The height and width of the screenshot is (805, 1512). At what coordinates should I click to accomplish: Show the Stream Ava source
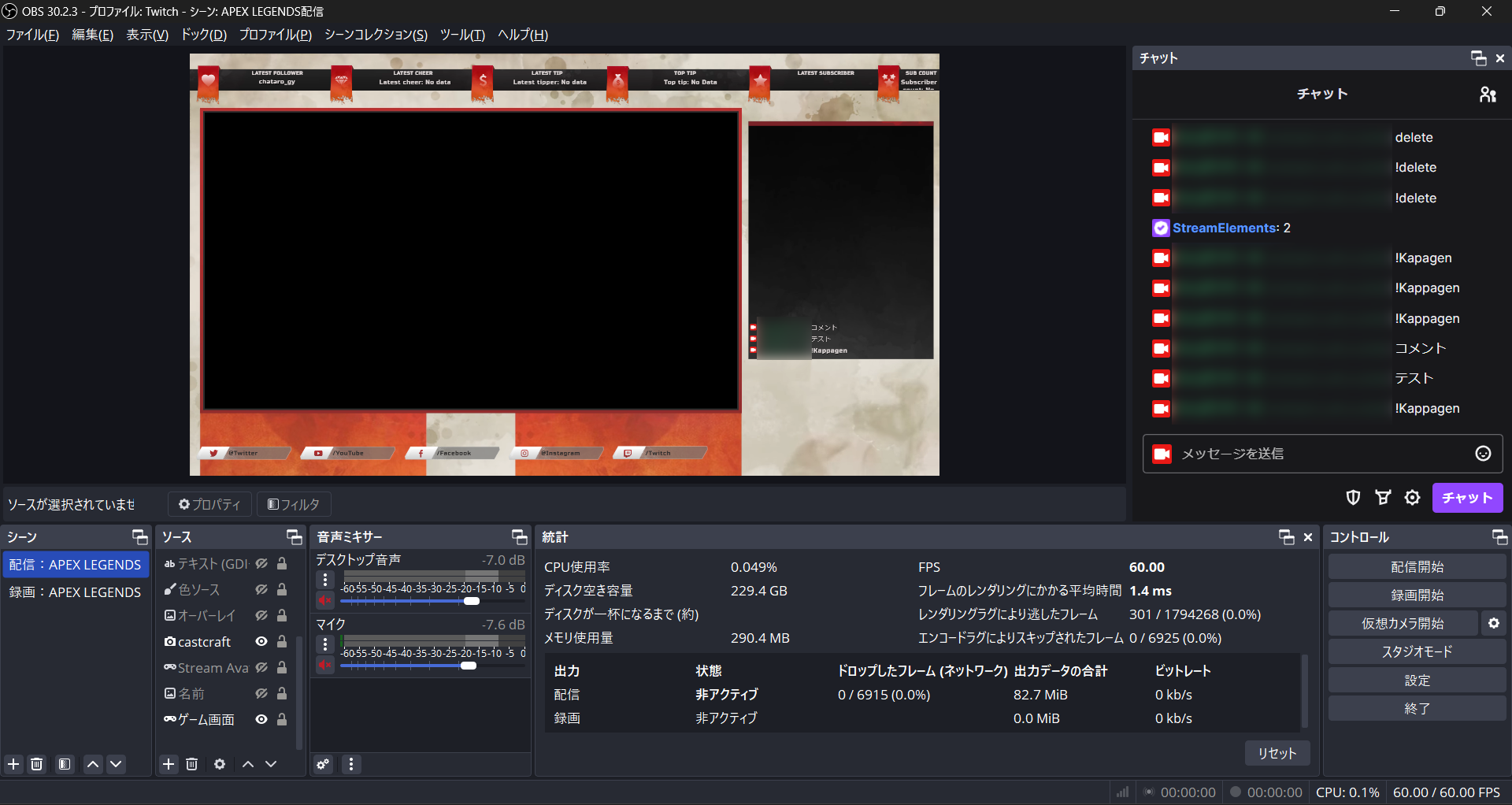pyautogui.click(x=261, y=668)
